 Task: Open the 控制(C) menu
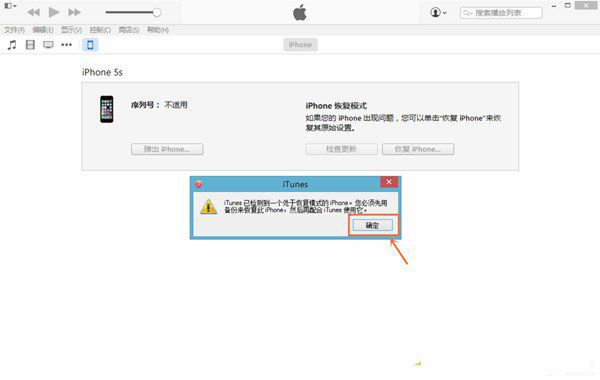coord(100,30)
